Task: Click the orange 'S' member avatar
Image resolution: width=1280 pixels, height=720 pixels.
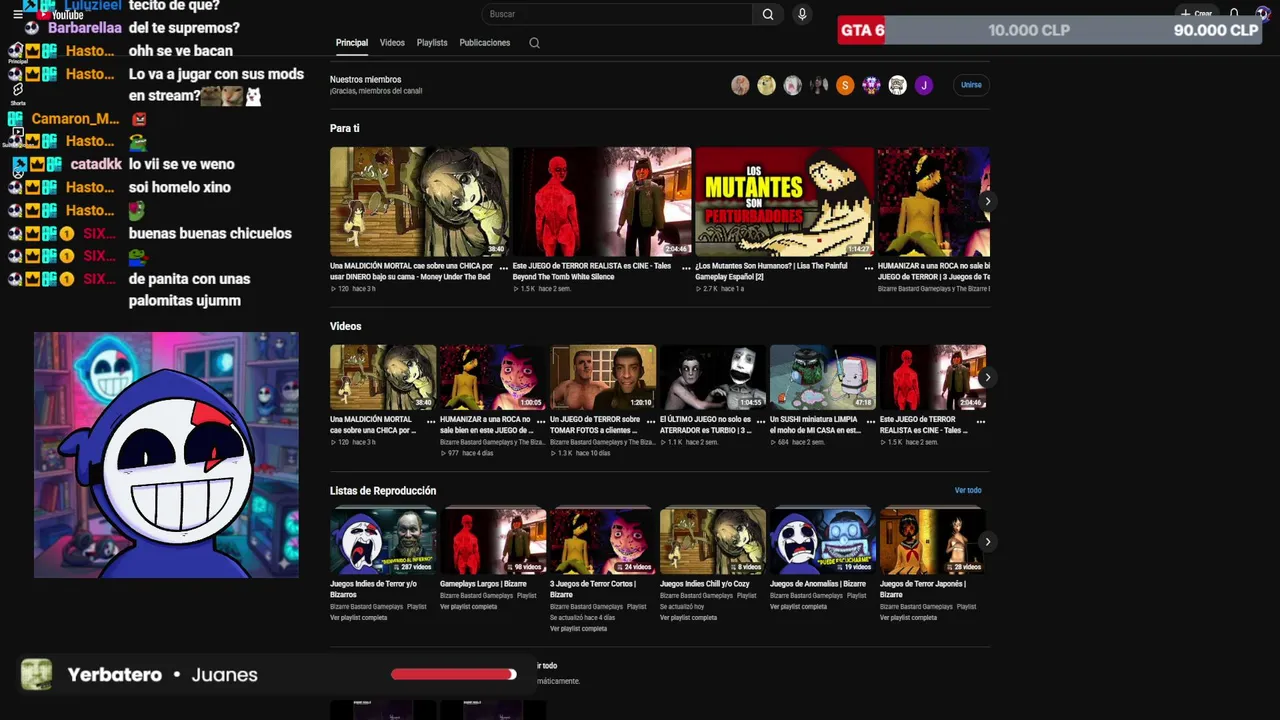Action: point(845,85)
